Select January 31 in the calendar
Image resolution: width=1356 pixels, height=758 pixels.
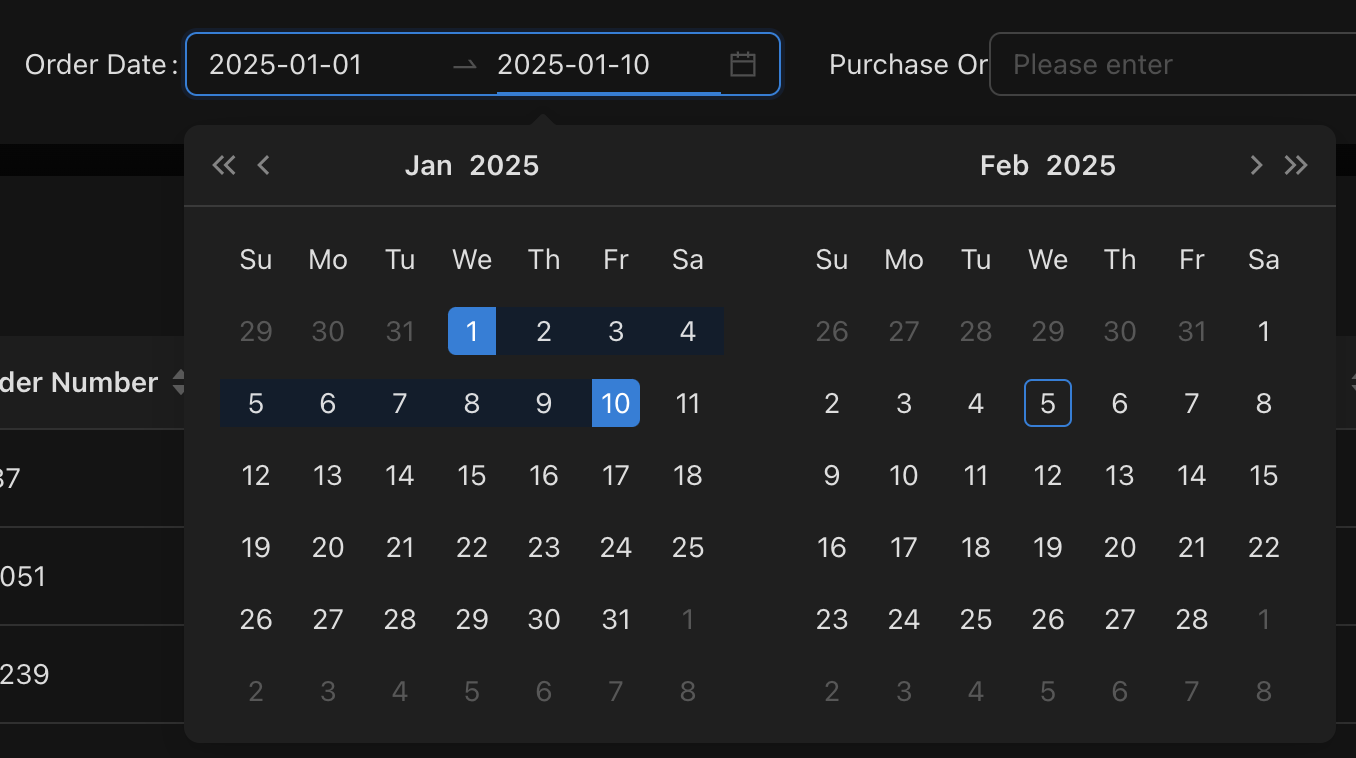click(x=616, y=619)
